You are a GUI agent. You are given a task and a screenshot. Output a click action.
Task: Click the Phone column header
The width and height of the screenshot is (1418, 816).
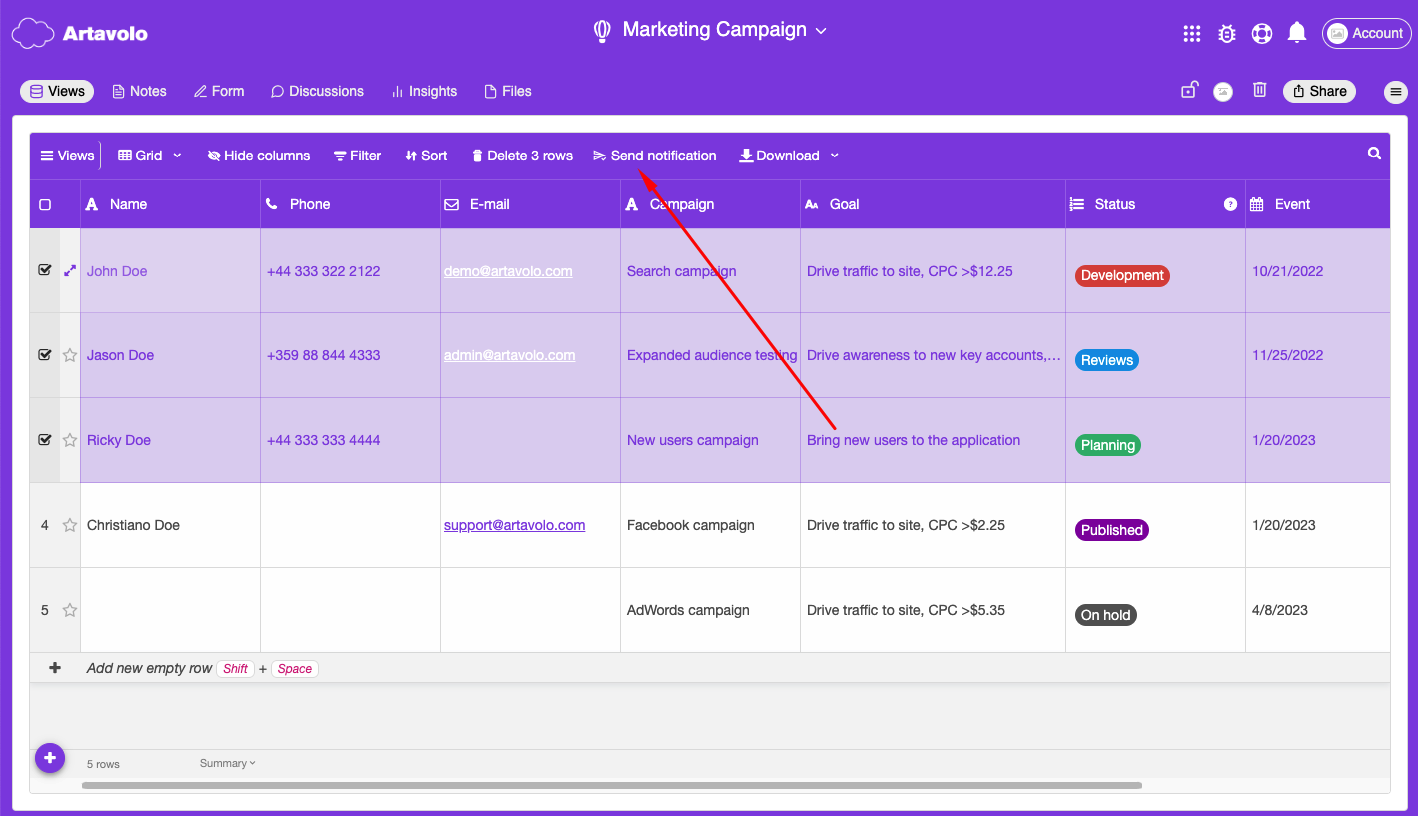coord(350,204)
